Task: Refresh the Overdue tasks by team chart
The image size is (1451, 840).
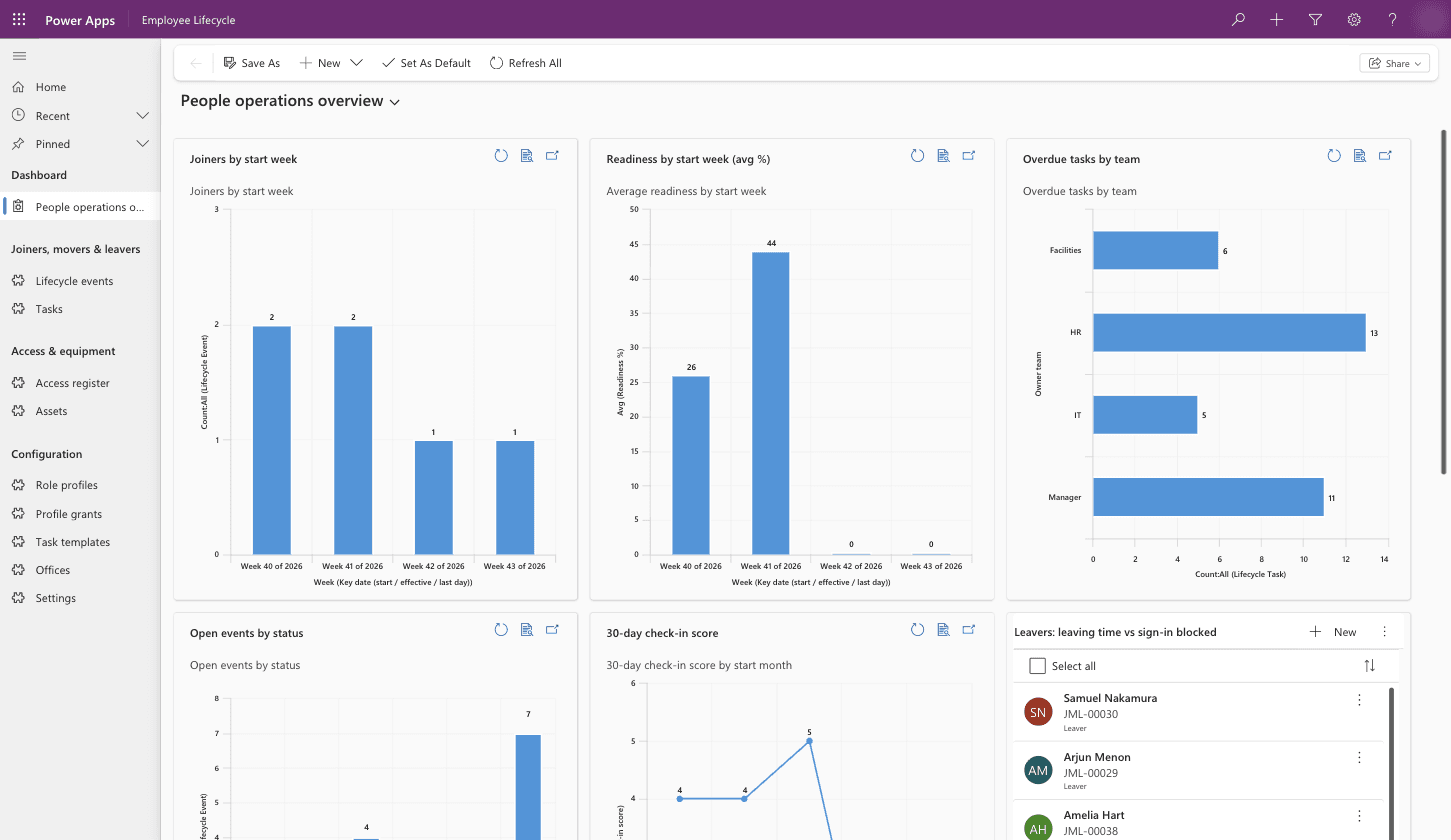Action: tap(1334, 156)
